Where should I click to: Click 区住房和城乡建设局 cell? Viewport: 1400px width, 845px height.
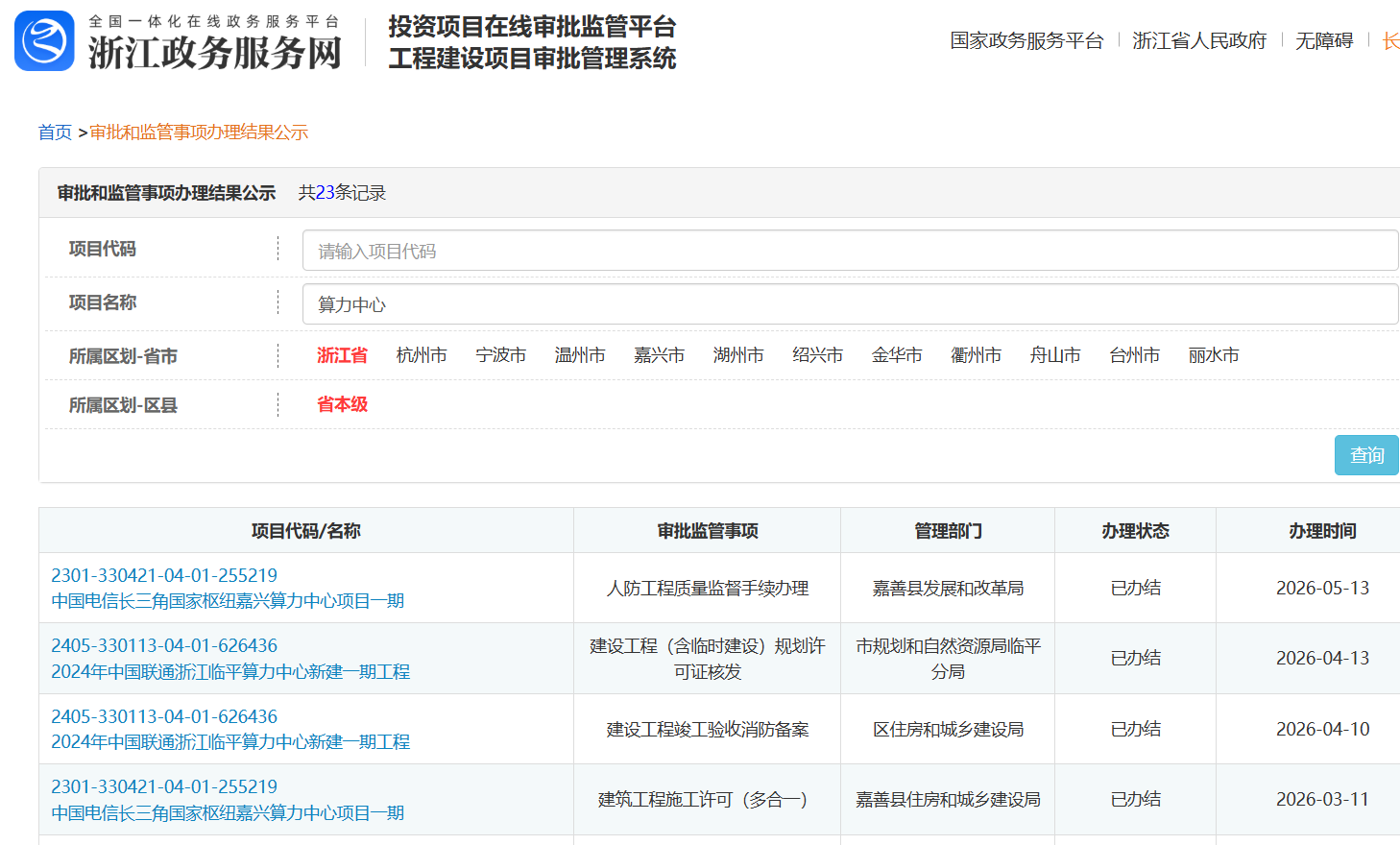coord(948,729)
